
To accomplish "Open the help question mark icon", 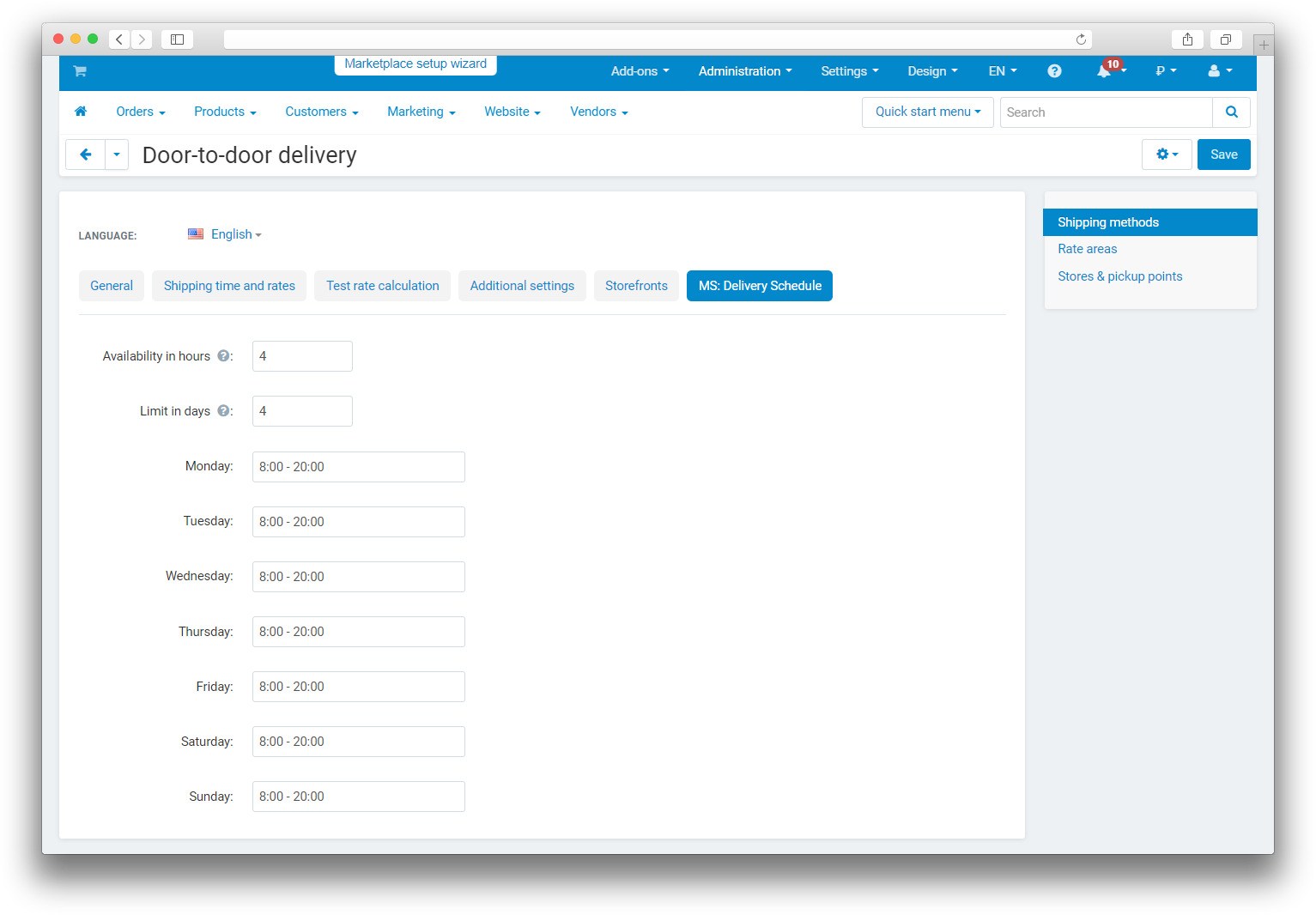I will coord(1054,71).
